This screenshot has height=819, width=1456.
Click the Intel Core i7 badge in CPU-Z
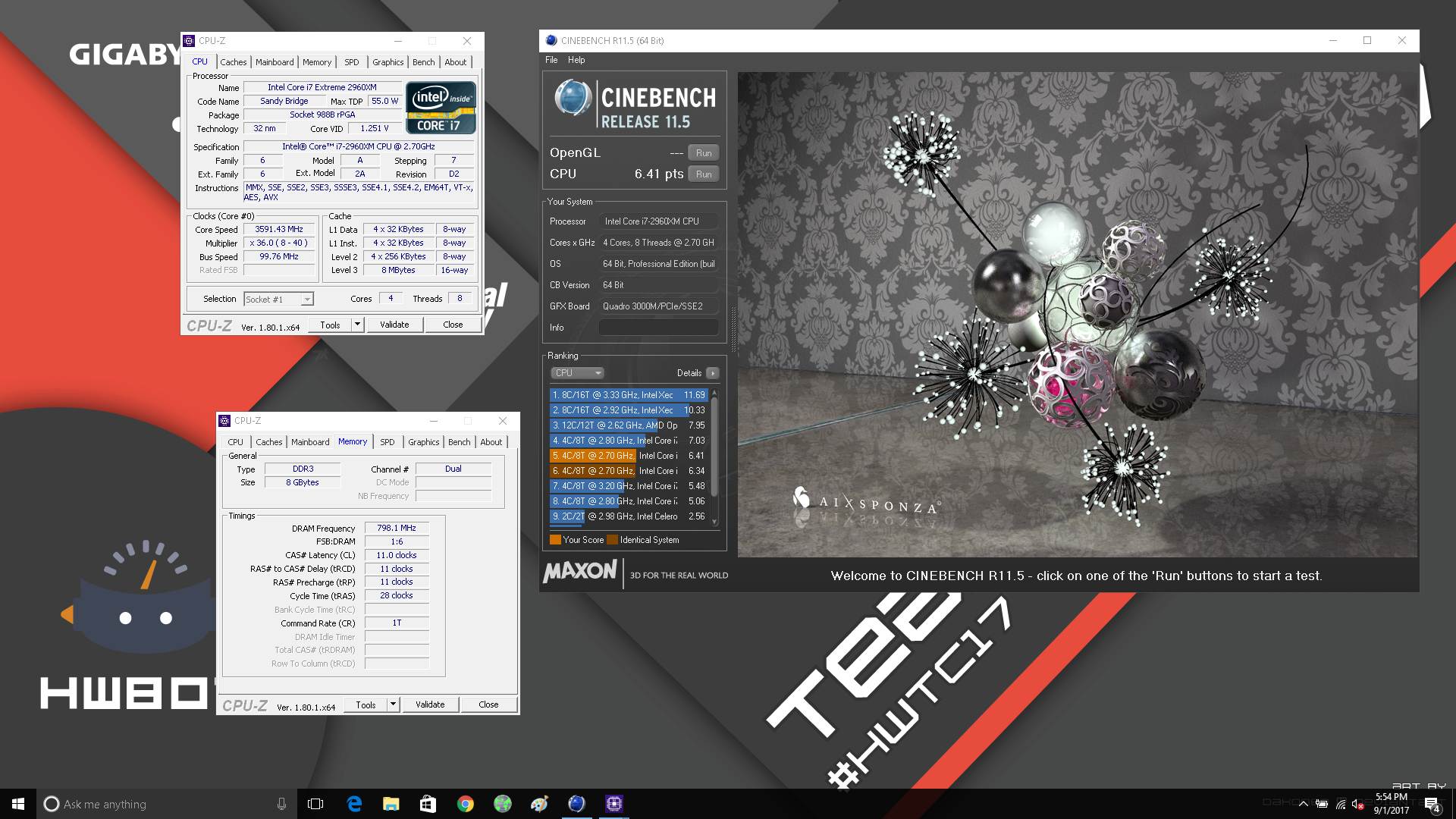(x=441, y=108)
